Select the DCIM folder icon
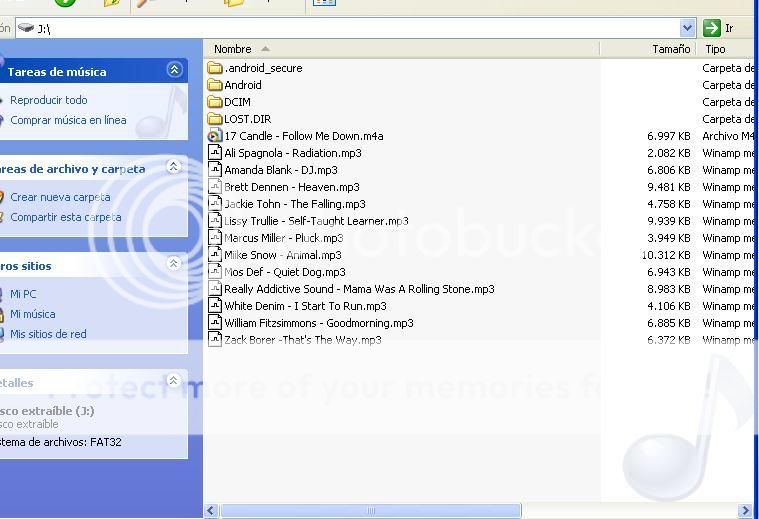The width and height of the screenshot is (759, 519). pyautogui.click(x=214, y=102)
